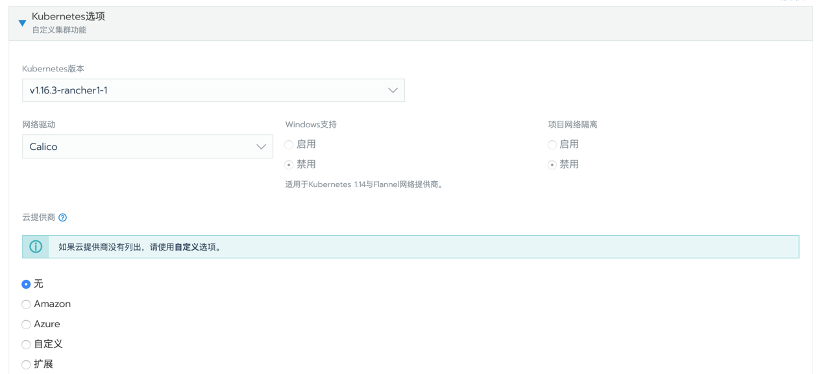Screen dimensions: 830x374
Task: Select 禁用 under 项目网络隔离
Action: (x=552, y=165)
